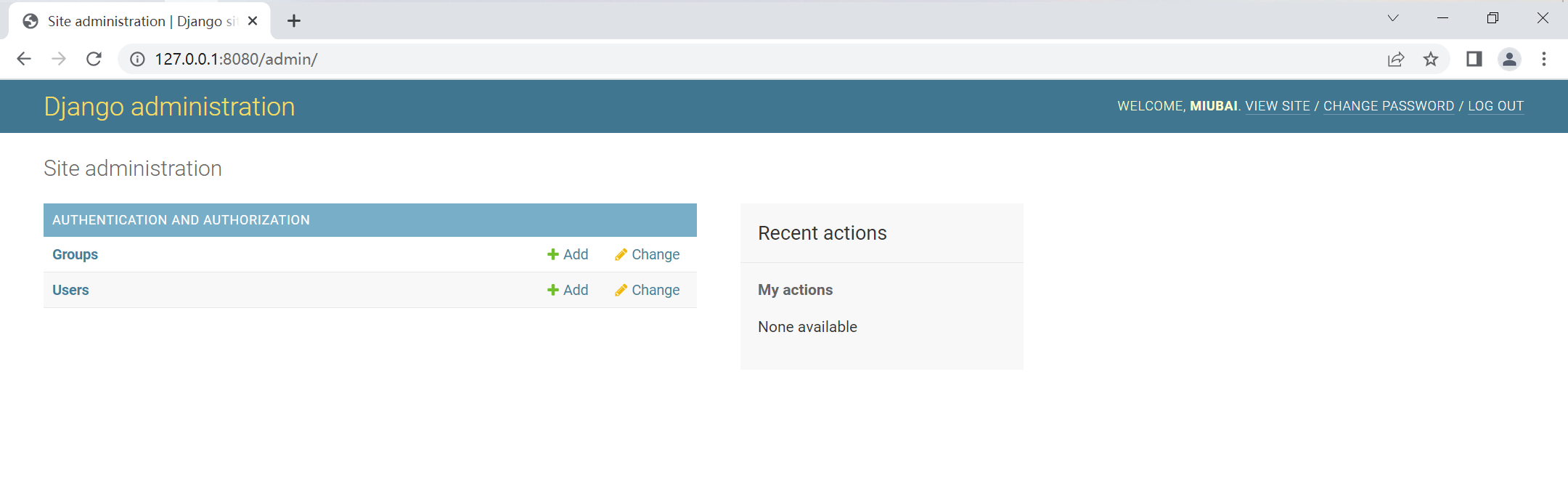Reload the admin page

pyautogui.click(x=94, y=59)
